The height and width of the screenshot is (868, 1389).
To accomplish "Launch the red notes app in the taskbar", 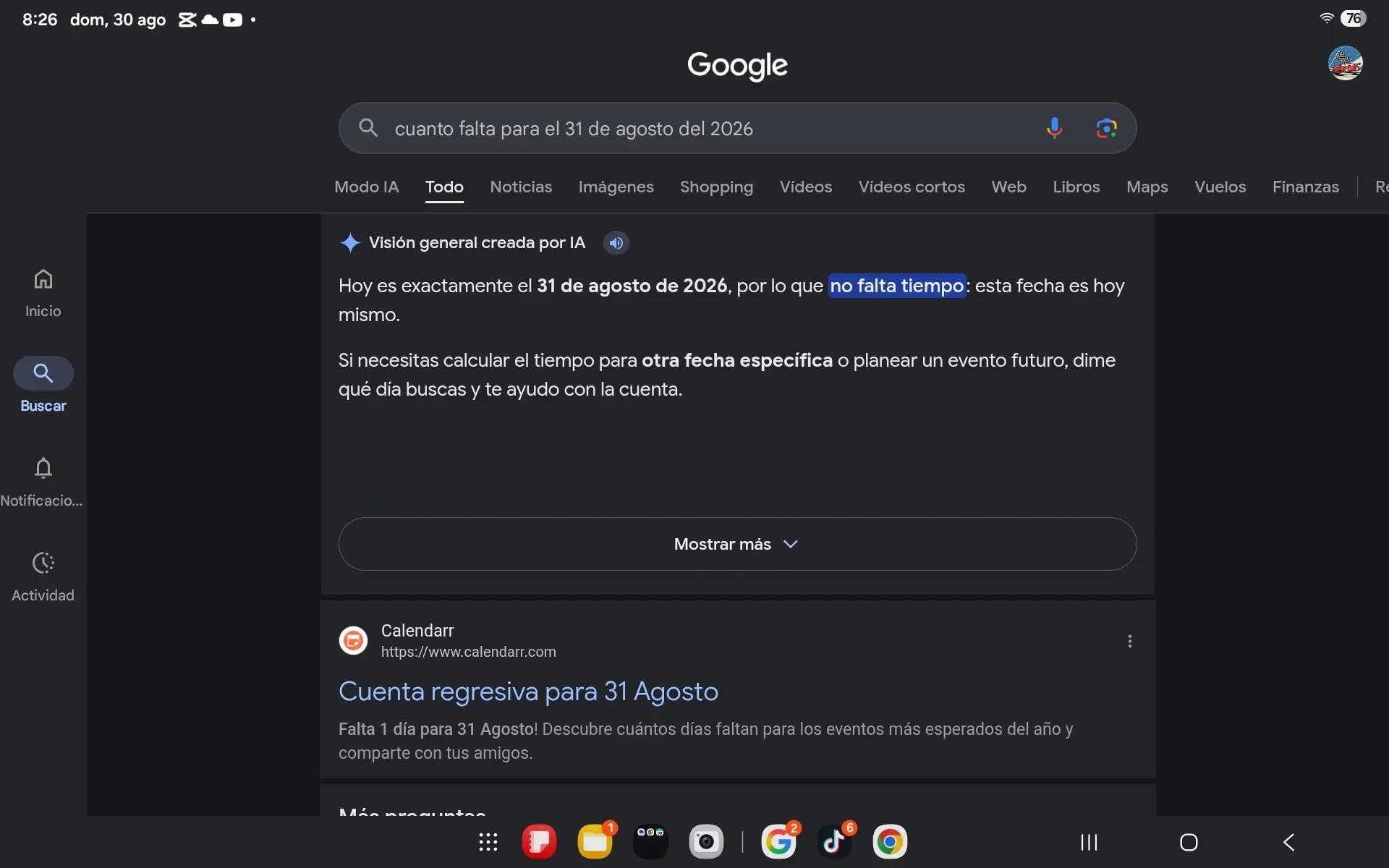I will (x=539, y=842).
